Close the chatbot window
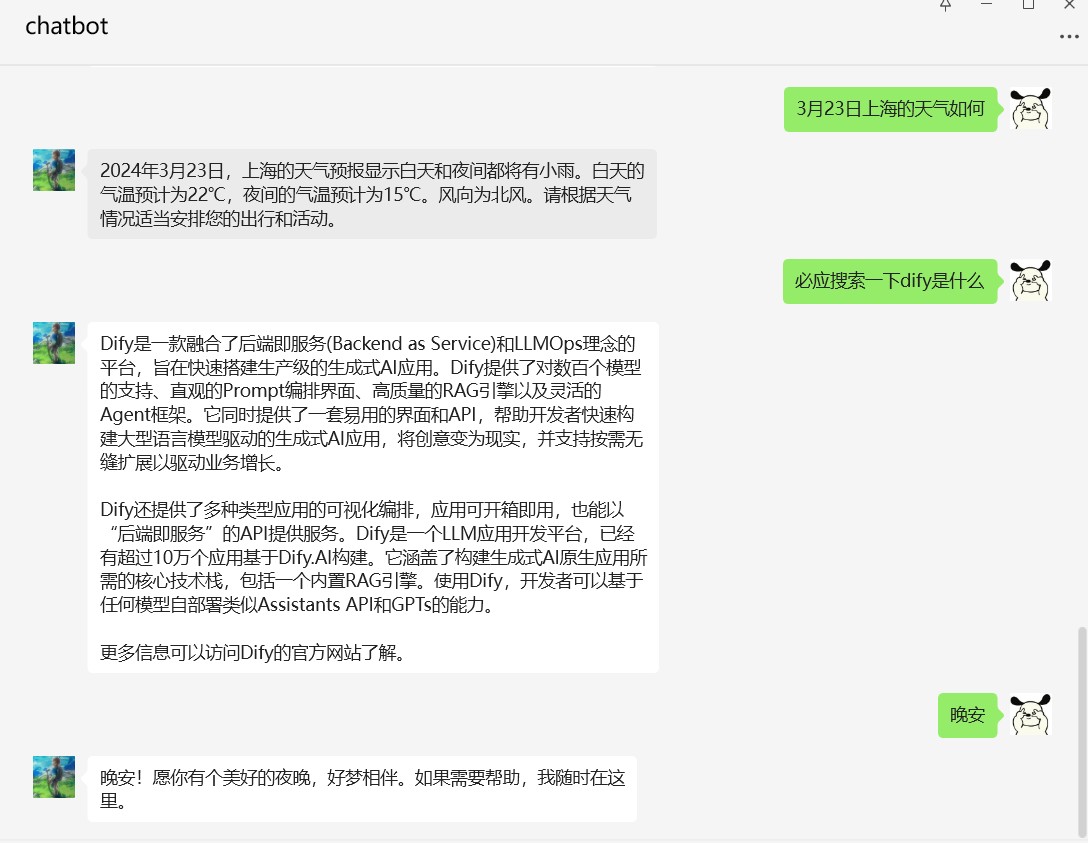Image resolution: width=1088 pixels, height=843 pixels. tap(1068, 5)
